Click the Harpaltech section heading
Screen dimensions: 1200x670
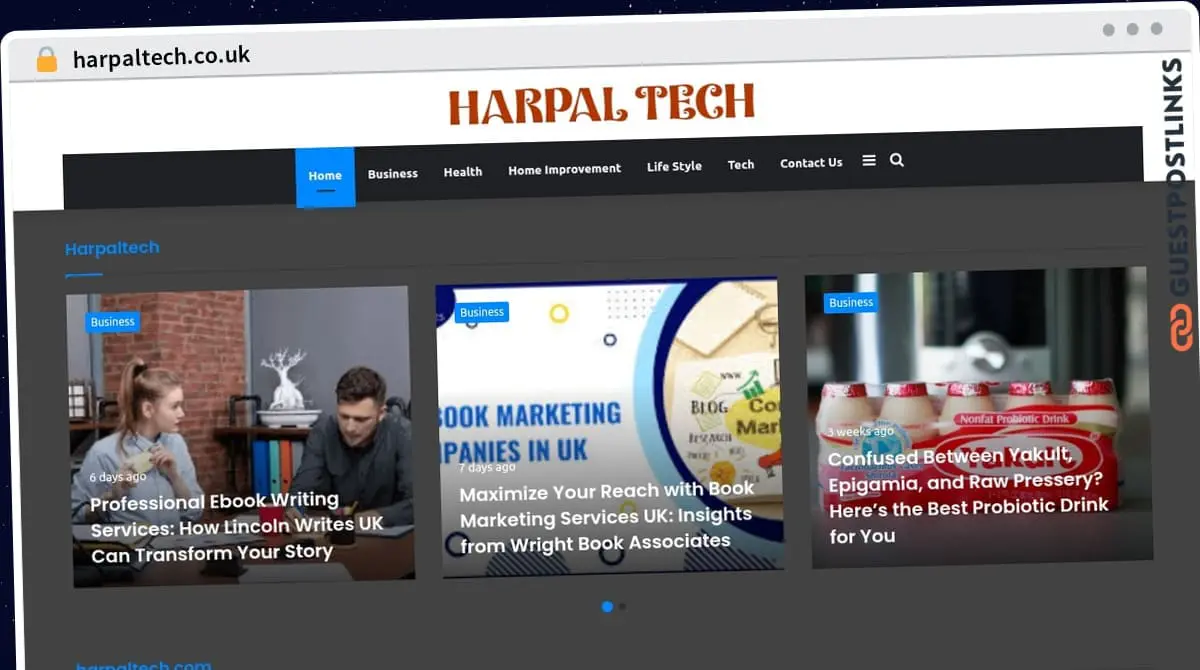tap(112, 248)
